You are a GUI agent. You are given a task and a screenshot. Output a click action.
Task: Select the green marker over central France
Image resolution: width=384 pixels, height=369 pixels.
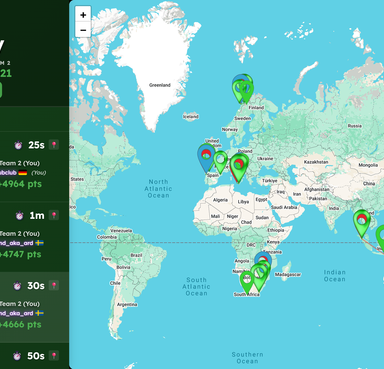pos(220,161)
